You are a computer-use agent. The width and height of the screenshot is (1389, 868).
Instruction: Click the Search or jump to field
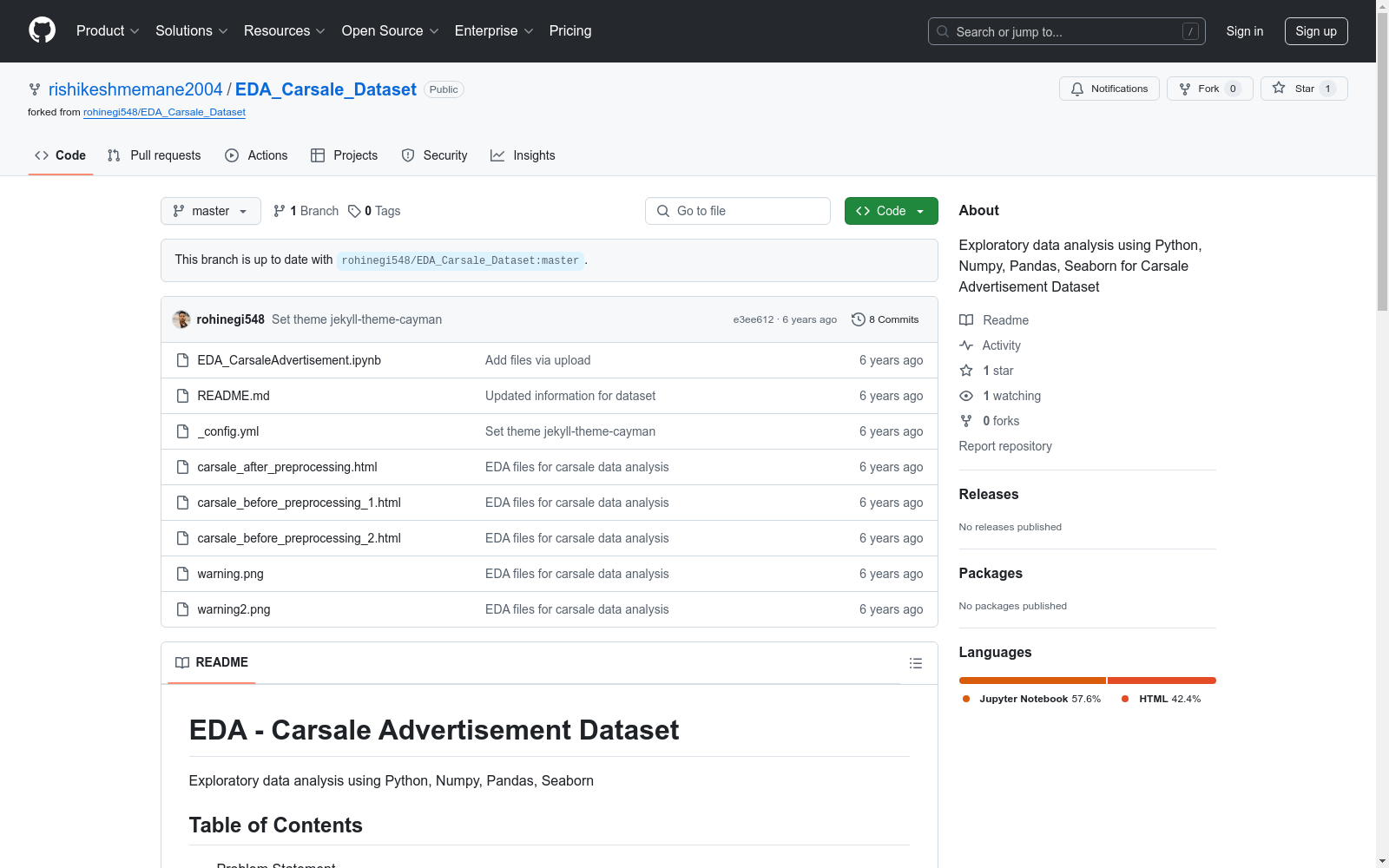[1067, 31]
